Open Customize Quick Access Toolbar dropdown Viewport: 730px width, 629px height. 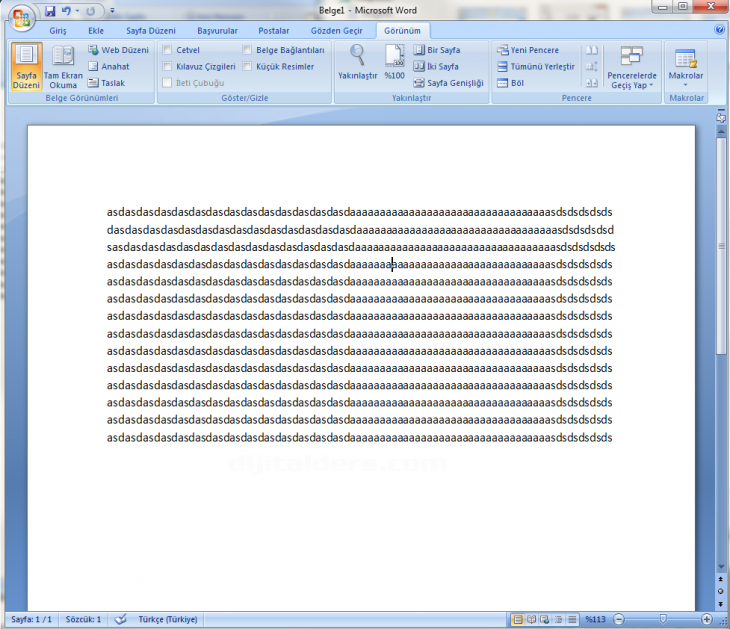[x=112, y=10]
